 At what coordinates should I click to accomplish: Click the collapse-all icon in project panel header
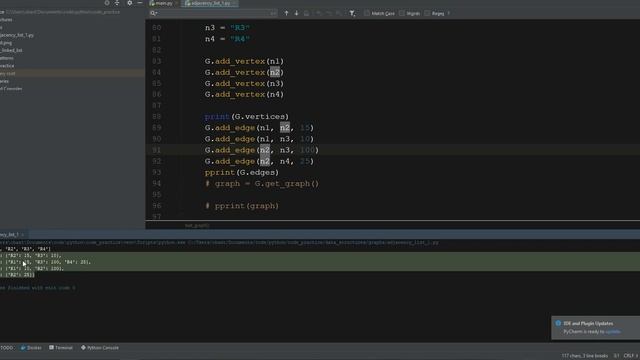click(117, 3)
